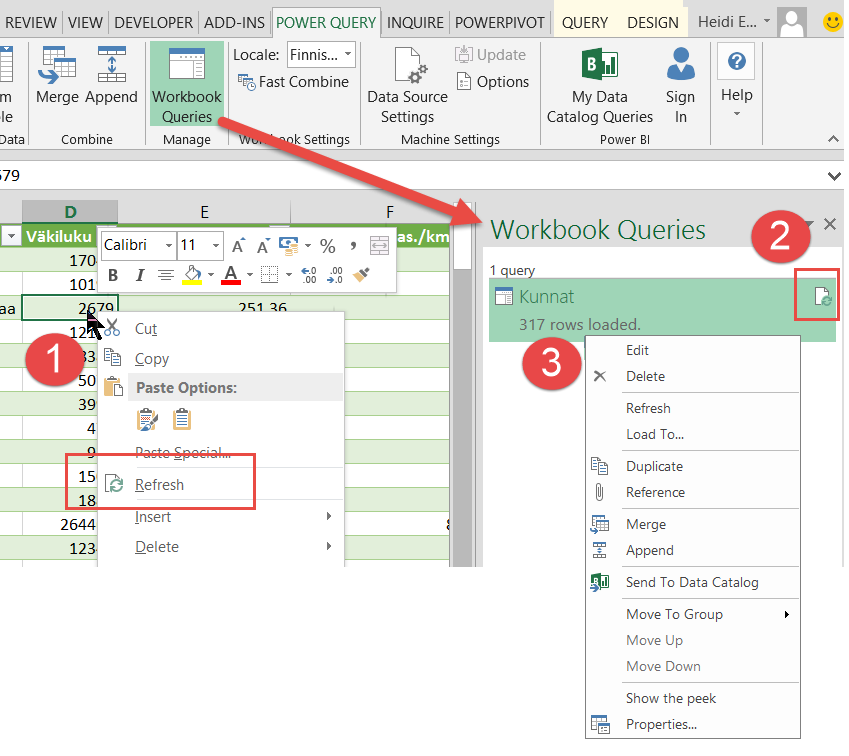Click the Power BI Sign In icon

click(680, 66)
